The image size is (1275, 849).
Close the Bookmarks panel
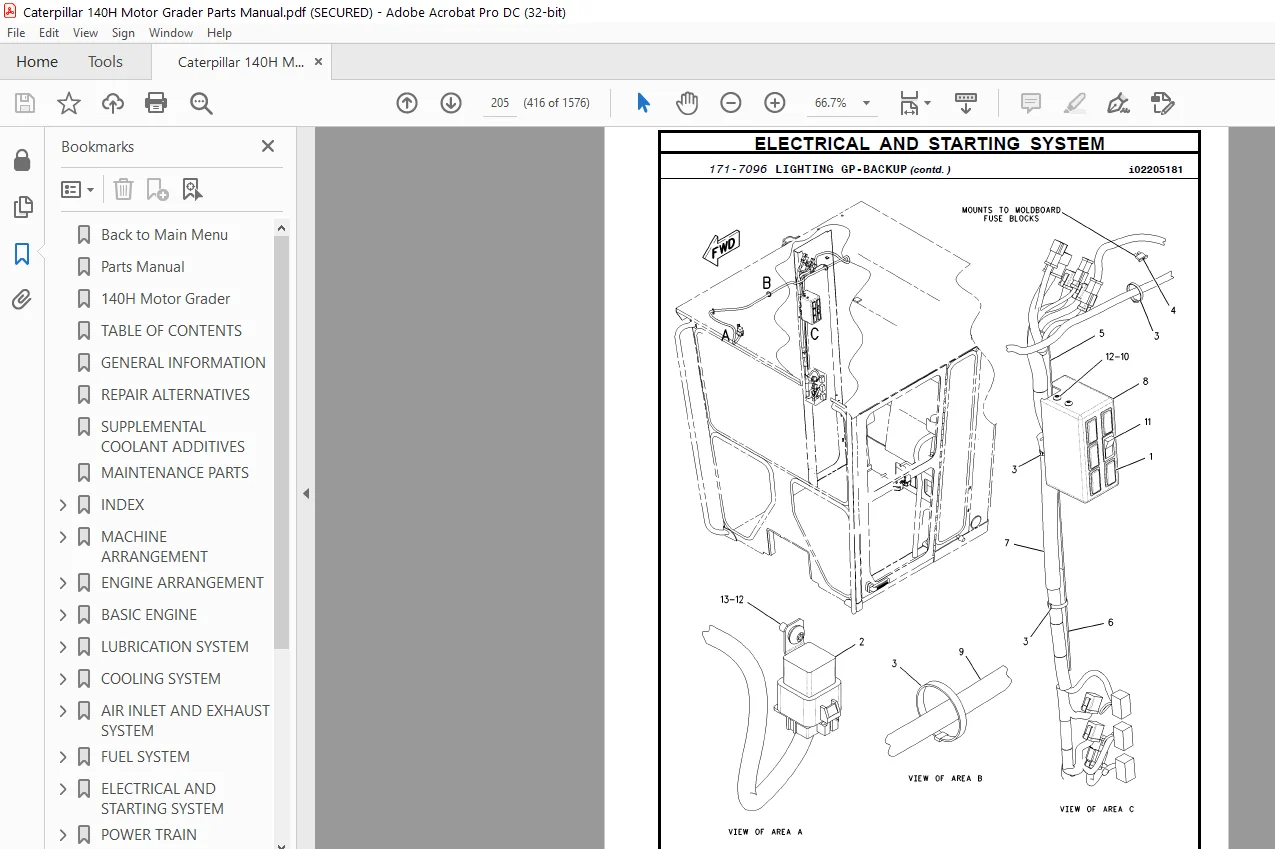point(268,146)
